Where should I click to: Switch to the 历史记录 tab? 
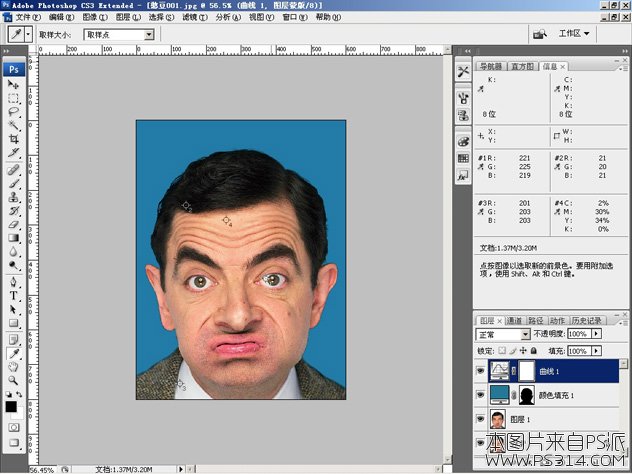(x=586, y=320)
